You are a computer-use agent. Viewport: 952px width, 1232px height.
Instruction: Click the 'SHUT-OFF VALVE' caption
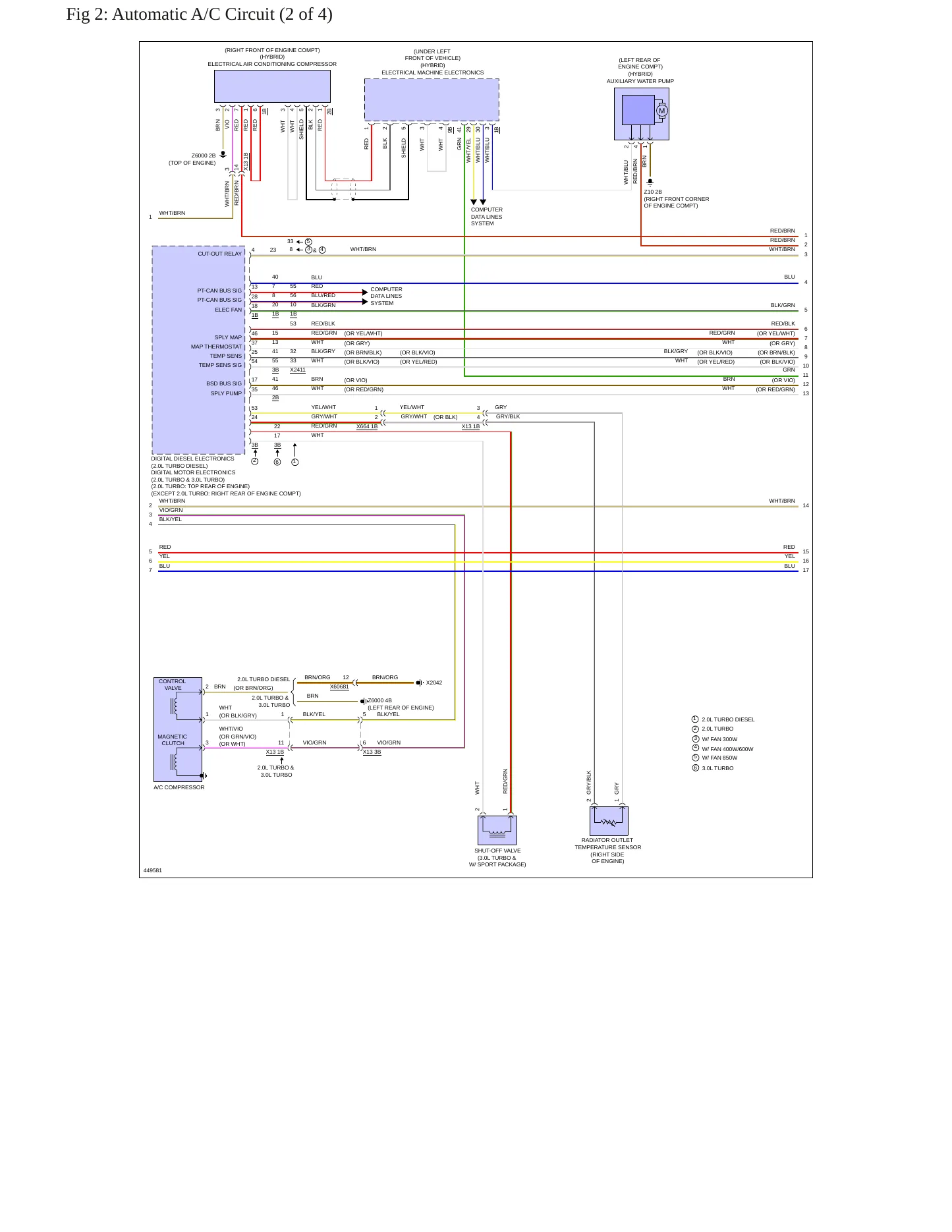497,851
